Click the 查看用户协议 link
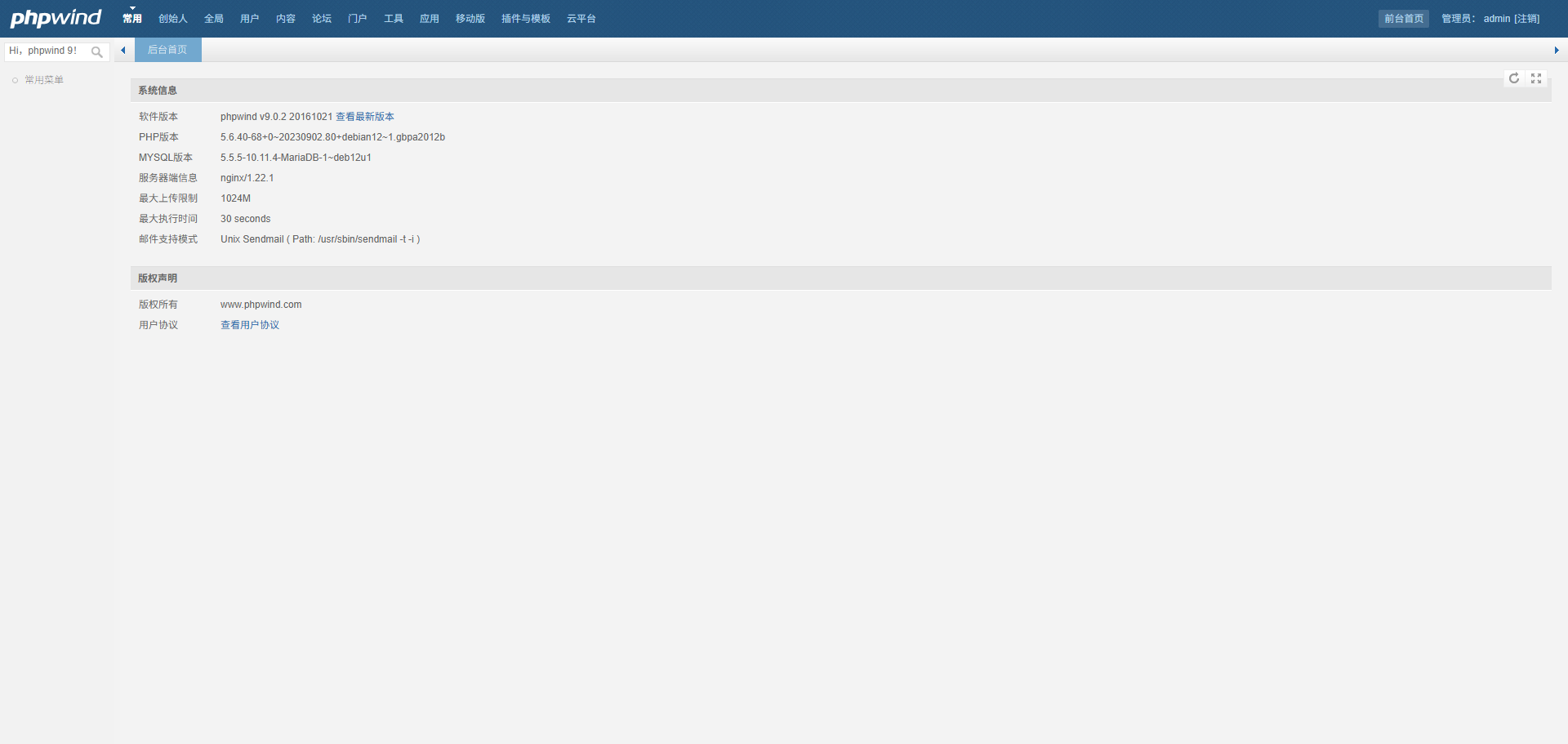Image resolution: width=1568 pixels, height=744 pixels. click(x=250, y=325)
